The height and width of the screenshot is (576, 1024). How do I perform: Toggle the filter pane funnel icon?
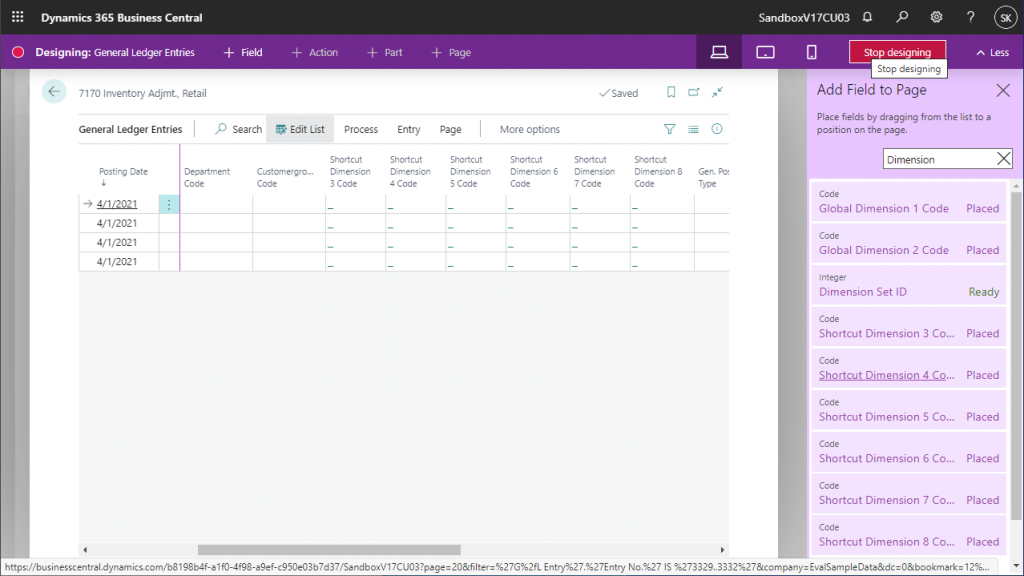point(670,129)
